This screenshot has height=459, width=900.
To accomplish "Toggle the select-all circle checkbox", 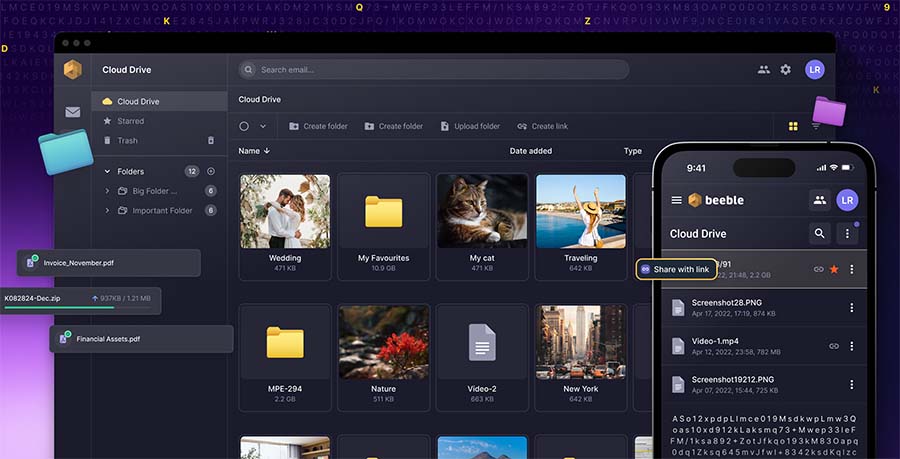I will tap(244, 127).
